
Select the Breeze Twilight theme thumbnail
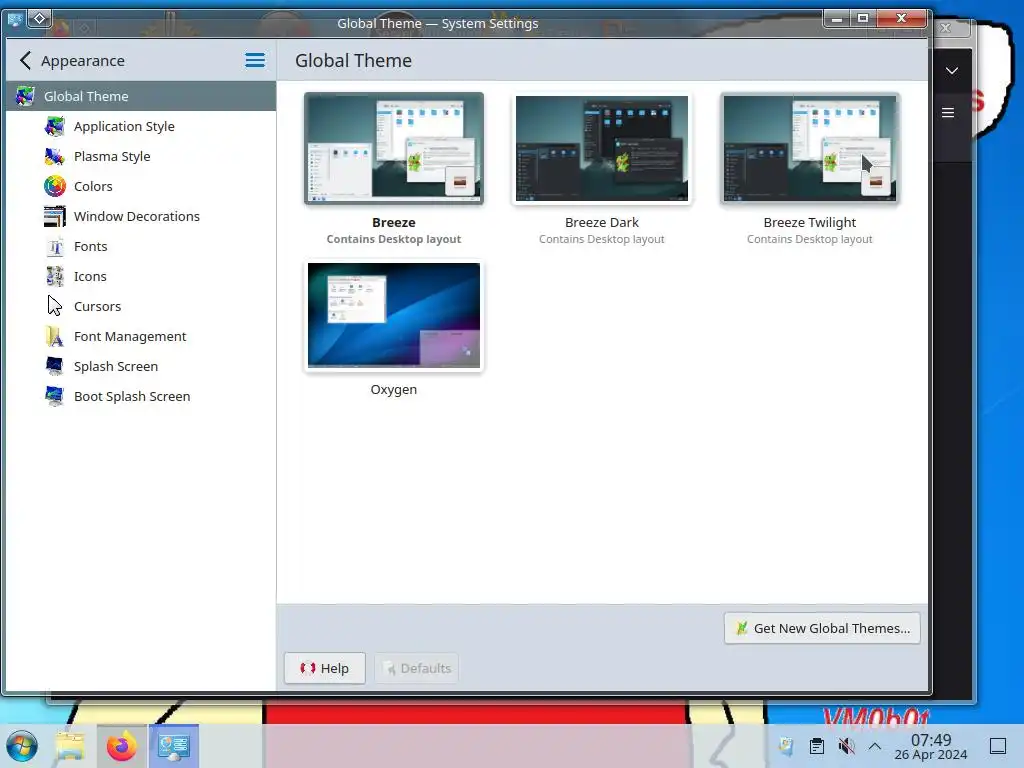[x=810, y=148]
